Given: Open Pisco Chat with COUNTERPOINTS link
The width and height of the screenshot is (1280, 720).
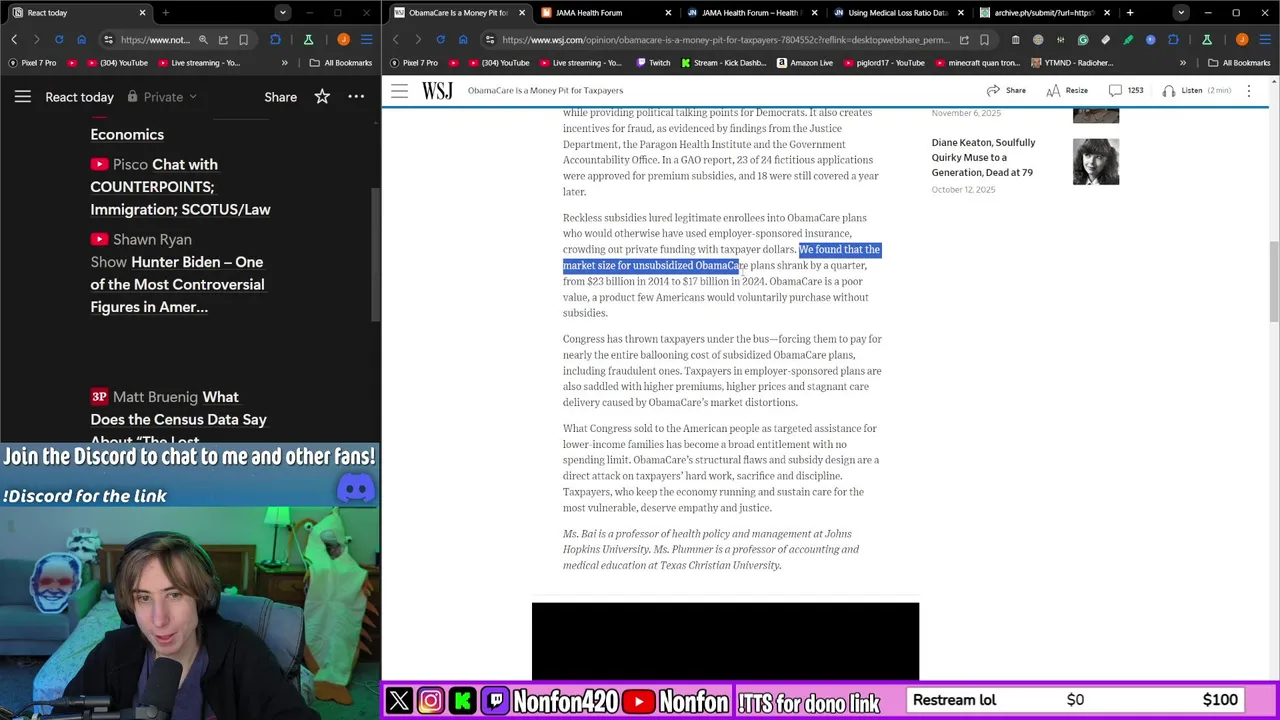Looking at the screenshot, I should coord(180,187).
